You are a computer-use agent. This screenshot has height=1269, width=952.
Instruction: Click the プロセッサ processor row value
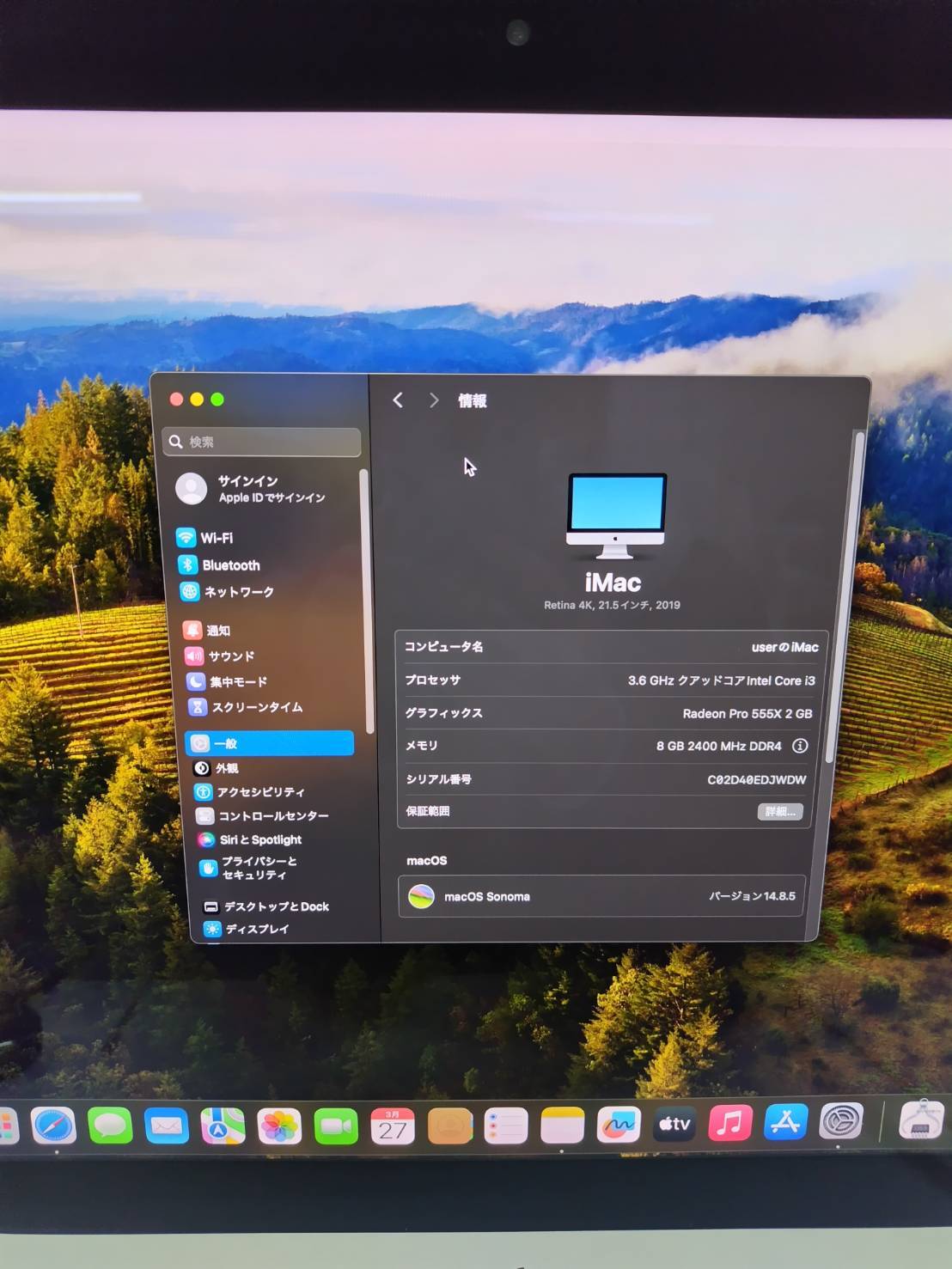722,680
